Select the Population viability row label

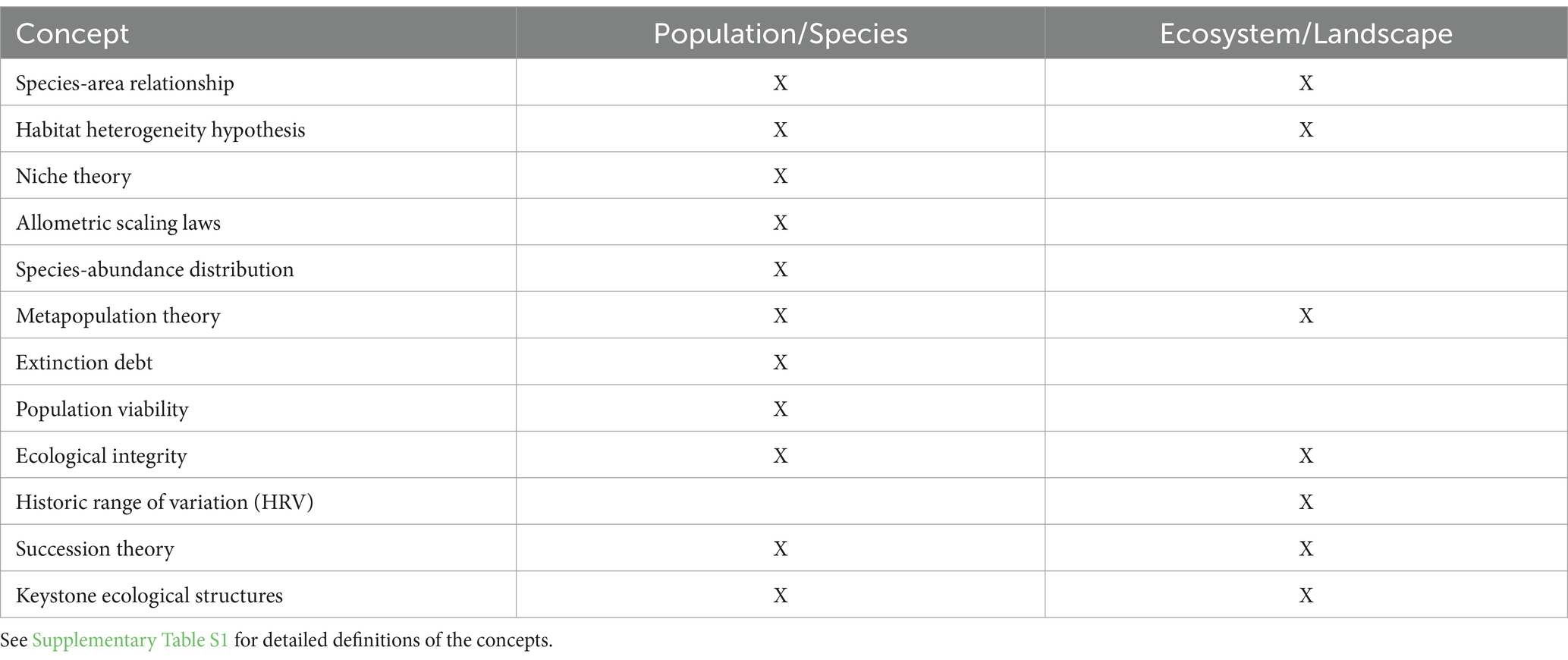click(x=102, y=409)
